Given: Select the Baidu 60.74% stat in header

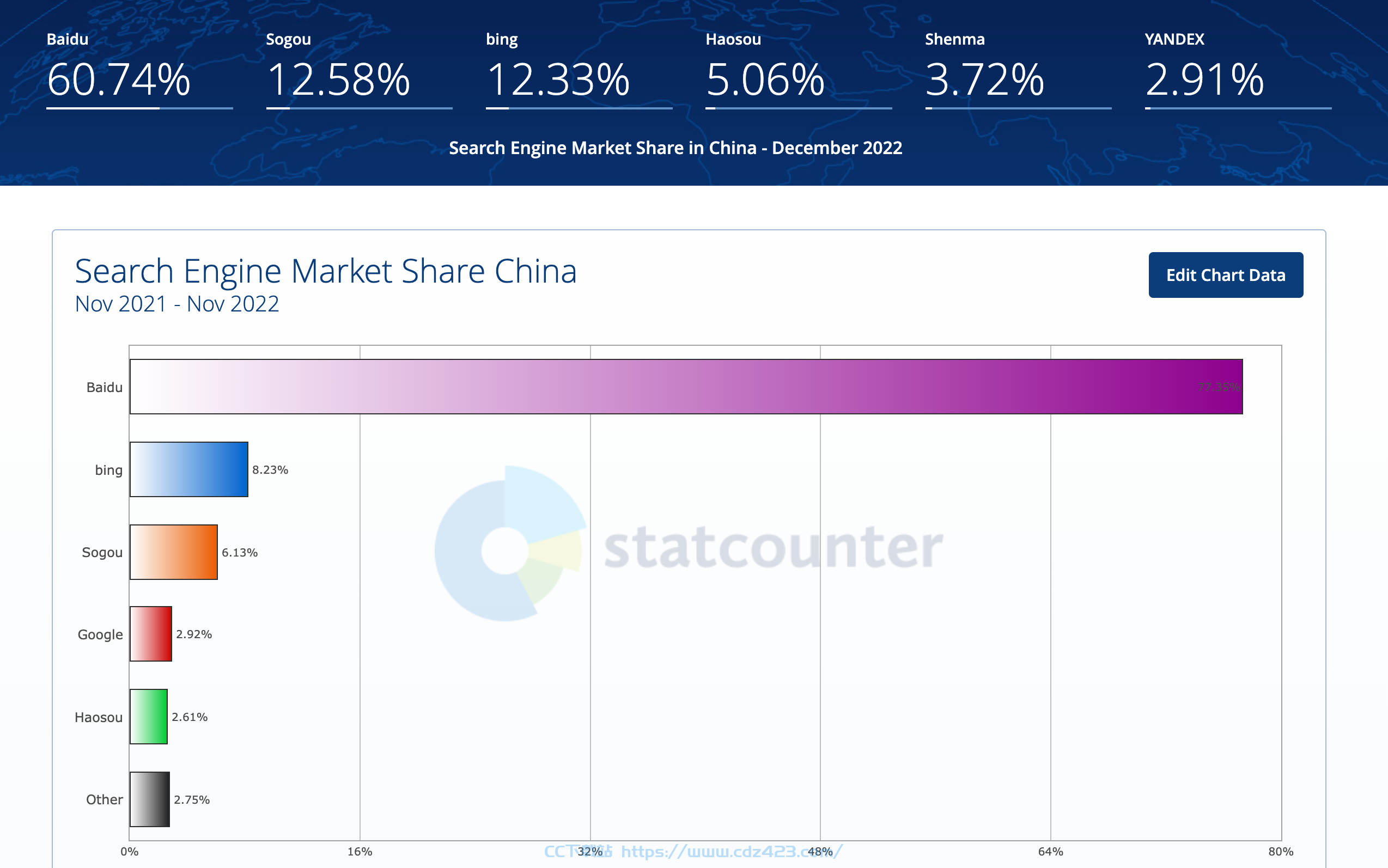Looking at the screenshot, I should coord(139,70).
